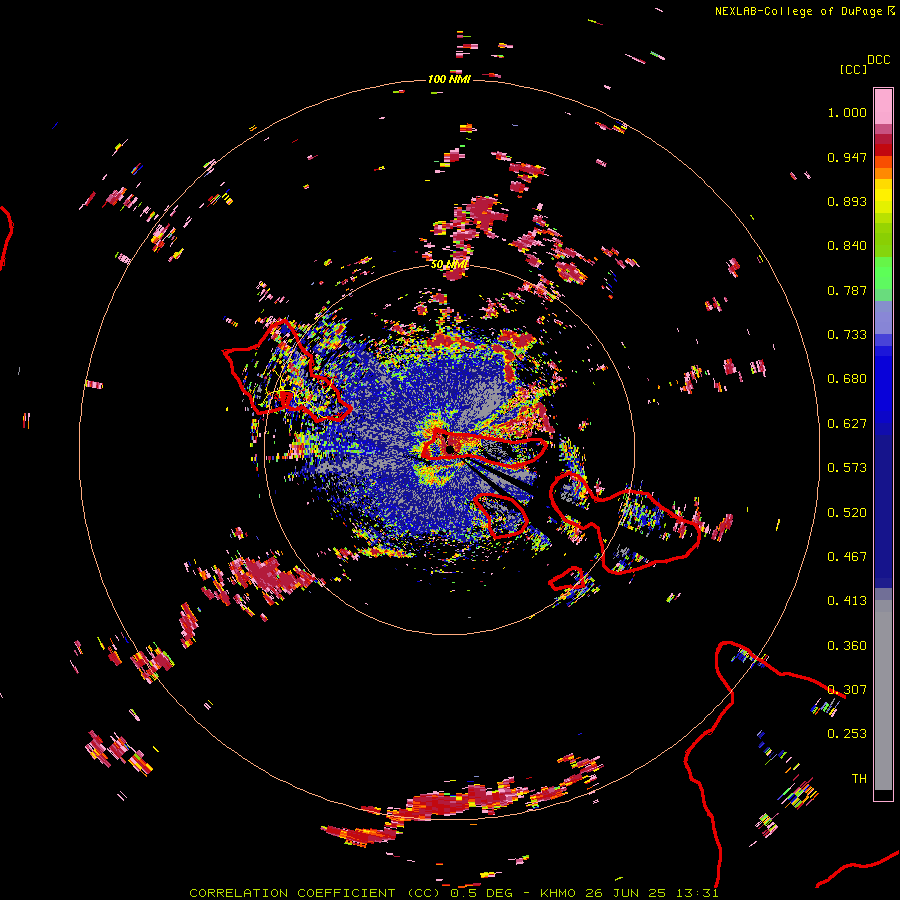This screenshot has height=900, width=900.
Task: Click the 50 NMI range ring label
Action: click(449, 265)
